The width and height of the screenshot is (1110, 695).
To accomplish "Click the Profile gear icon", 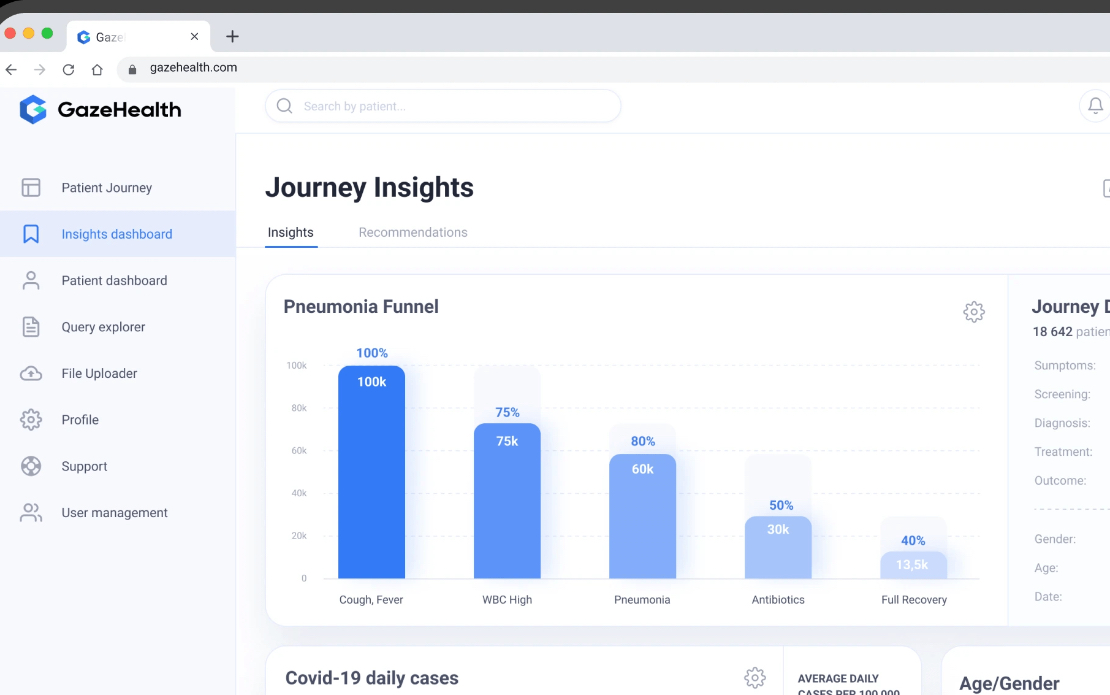I will [x=30, y=420].
